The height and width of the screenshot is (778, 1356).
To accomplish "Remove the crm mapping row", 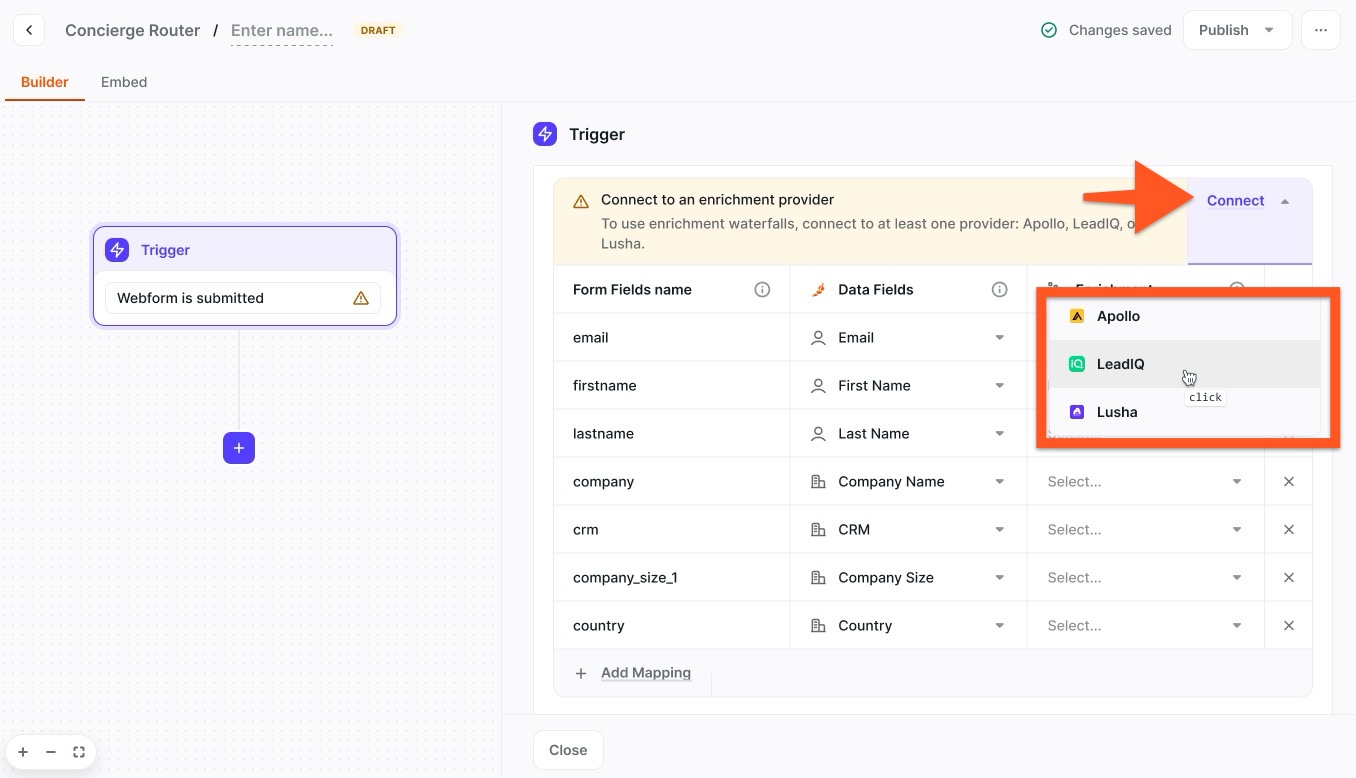I will click(1289, 530).
